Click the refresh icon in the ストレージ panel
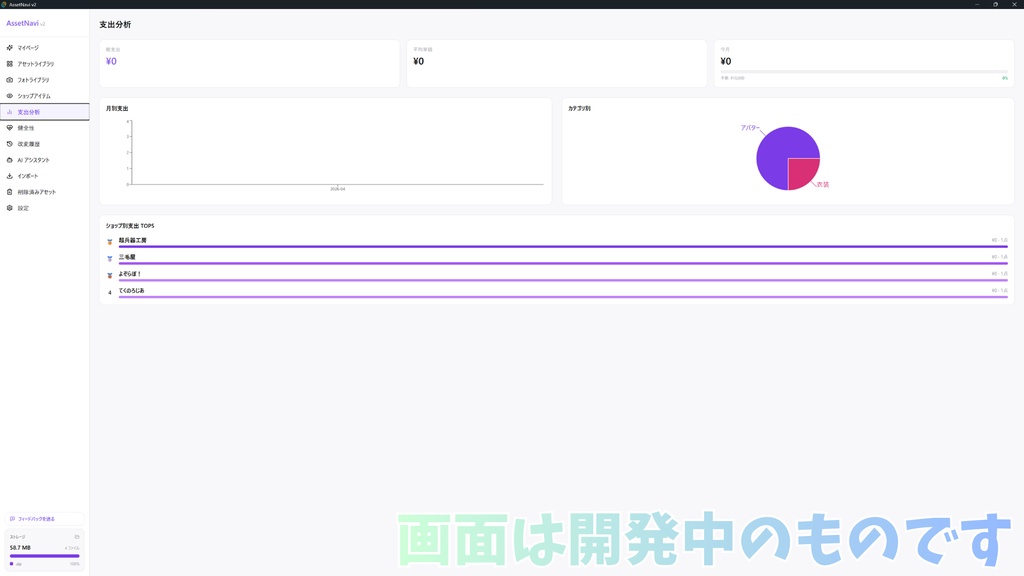1024x576 pixels. point(77,537)
